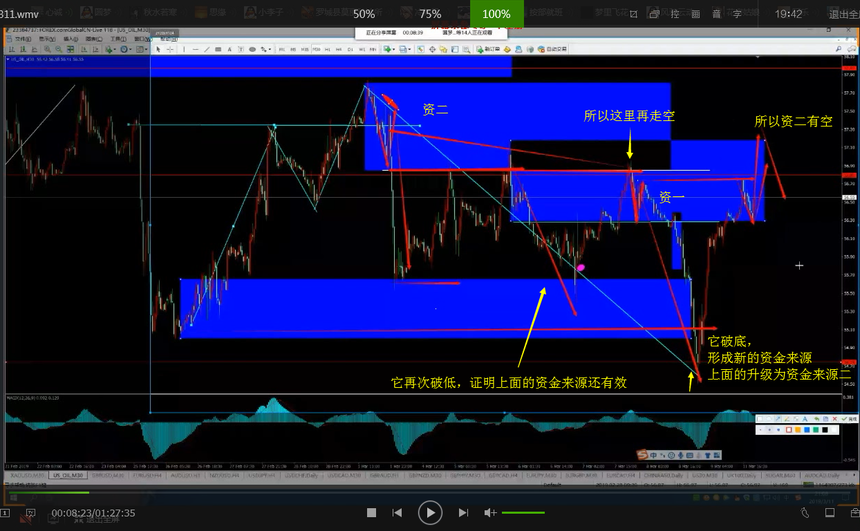Open the 工具 tools menu
Image resolution: width=860 pixels, height=531 pixels.
118,39
